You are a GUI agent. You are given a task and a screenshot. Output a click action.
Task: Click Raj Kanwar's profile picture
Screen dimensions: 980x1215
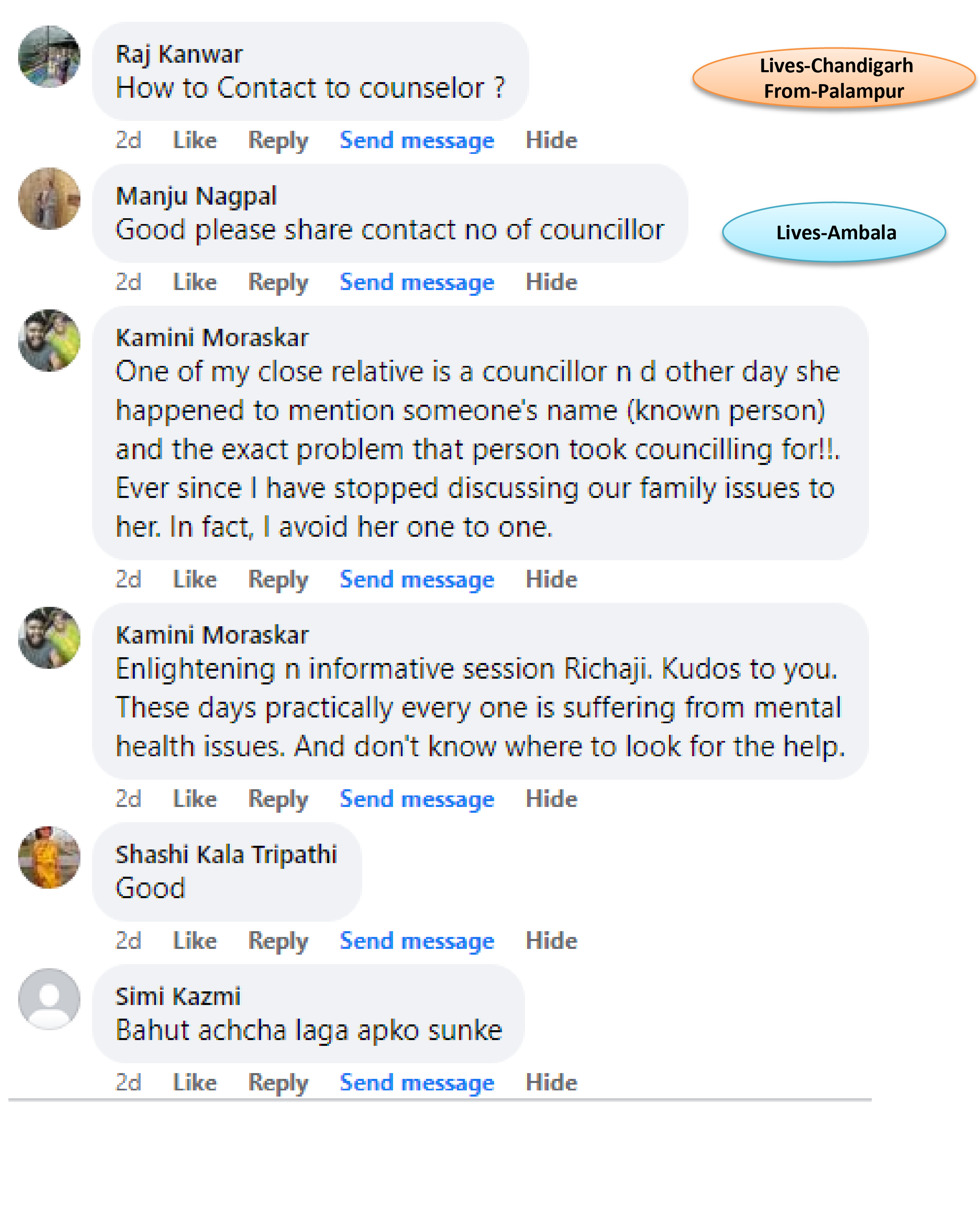49,57
